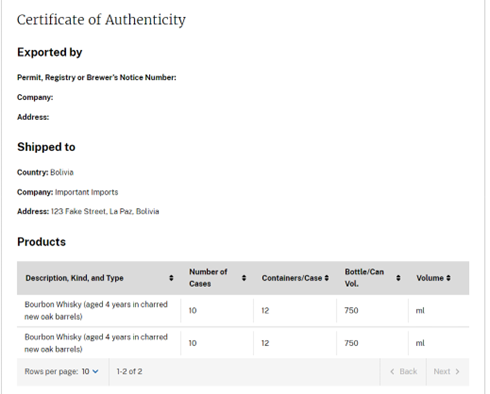Click the Bottle/Can Vol. header
This screenshot has width=490, height=394.
364,278
